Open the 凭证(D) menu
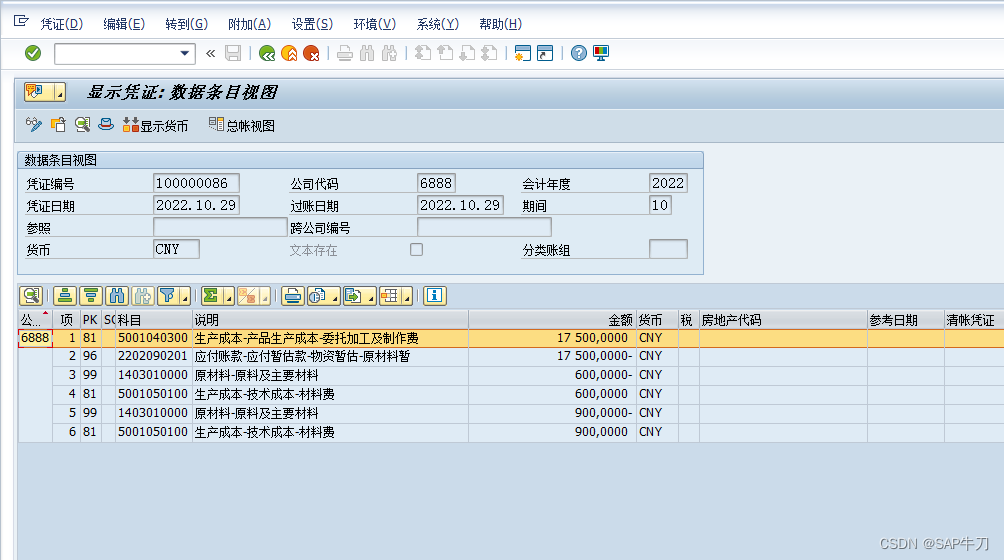Screen dimensions: 1004x560 [61, 24]
